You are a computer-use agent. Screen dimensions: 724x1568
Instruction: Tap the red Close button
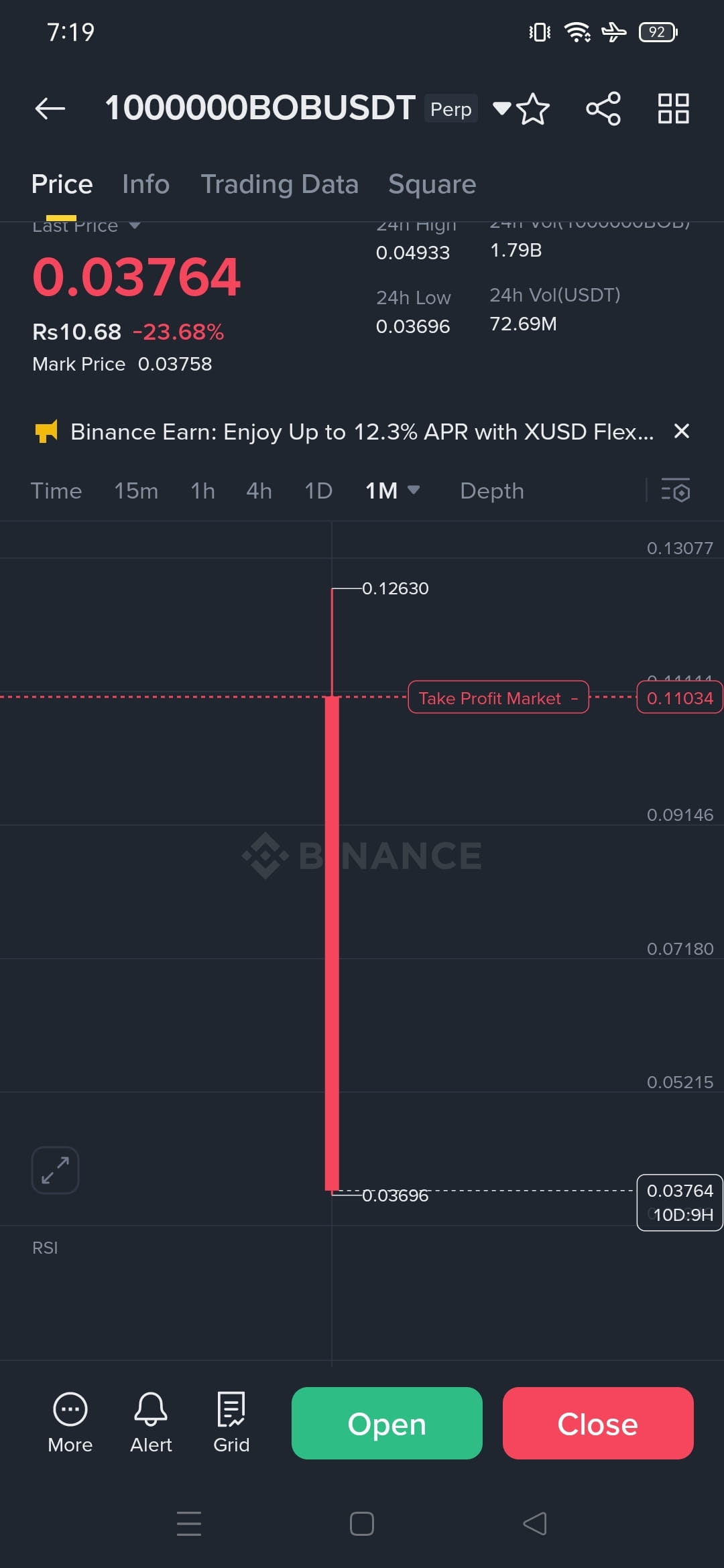[x=598, y=1423]
